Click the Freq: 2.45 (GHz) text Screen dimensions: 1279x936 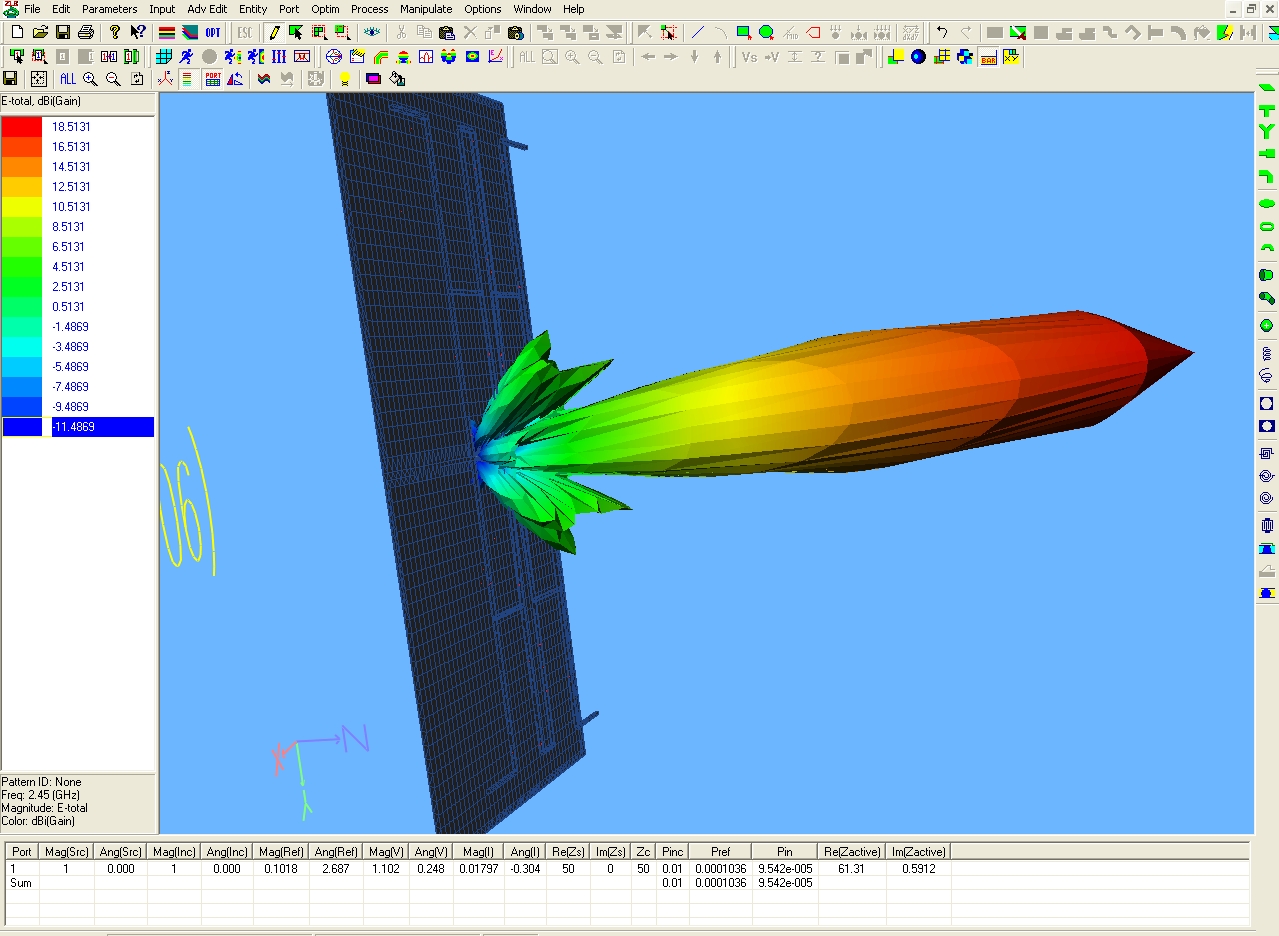pos(40,795)
